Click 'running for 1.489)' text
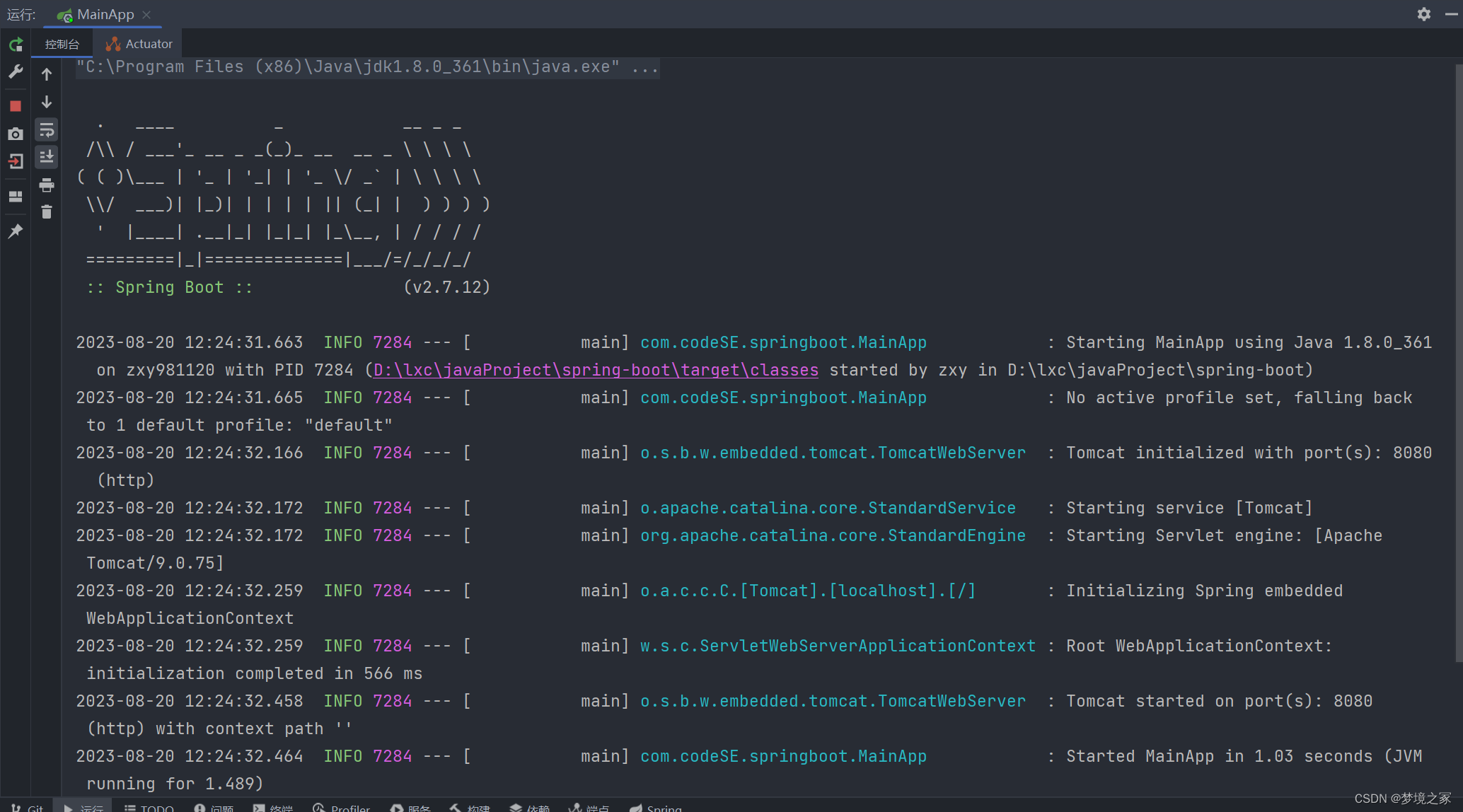 pyautogui.click(x=175, y=784)
